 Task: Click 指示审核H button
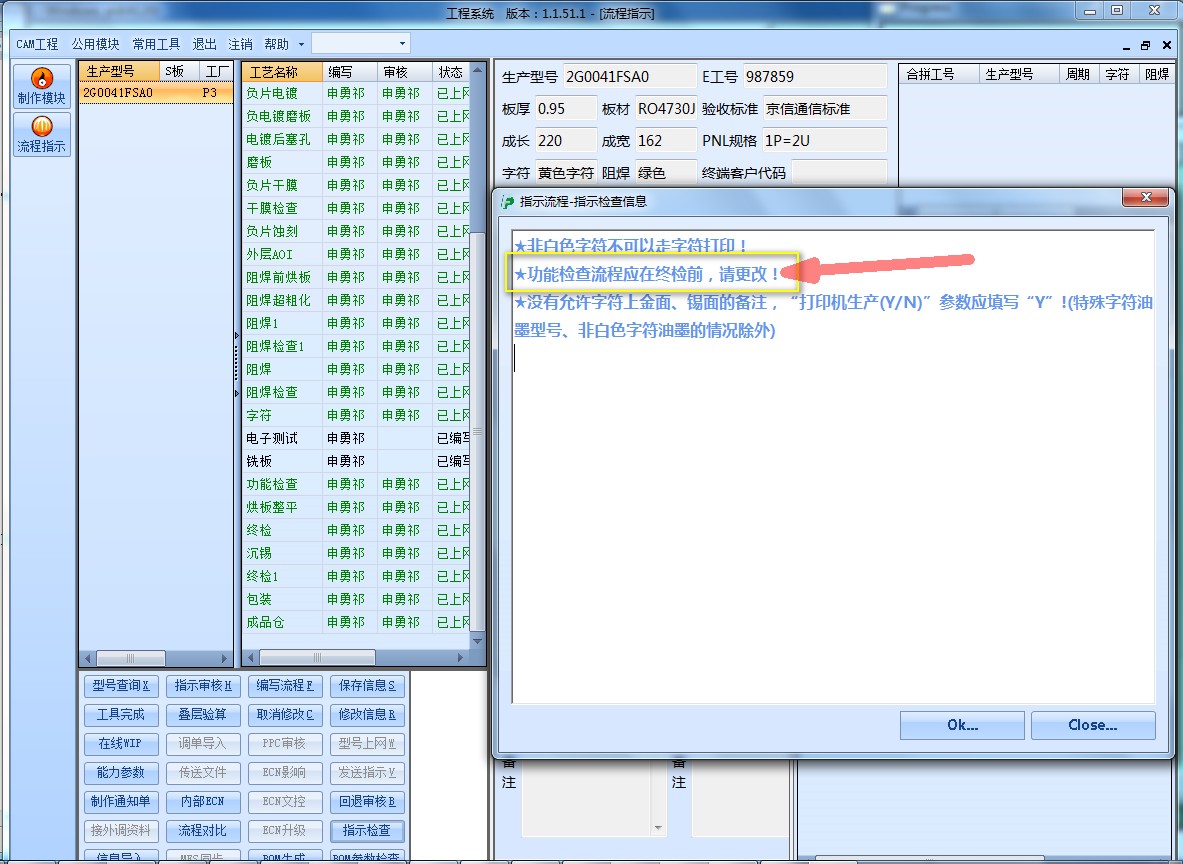pos(203,685)
